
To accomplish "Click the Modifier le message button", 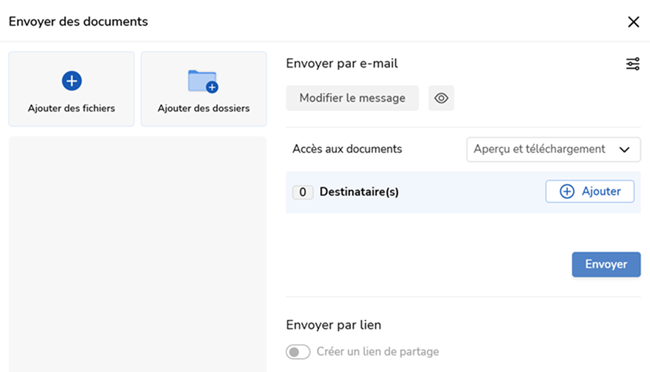I will tap(352, 98).
